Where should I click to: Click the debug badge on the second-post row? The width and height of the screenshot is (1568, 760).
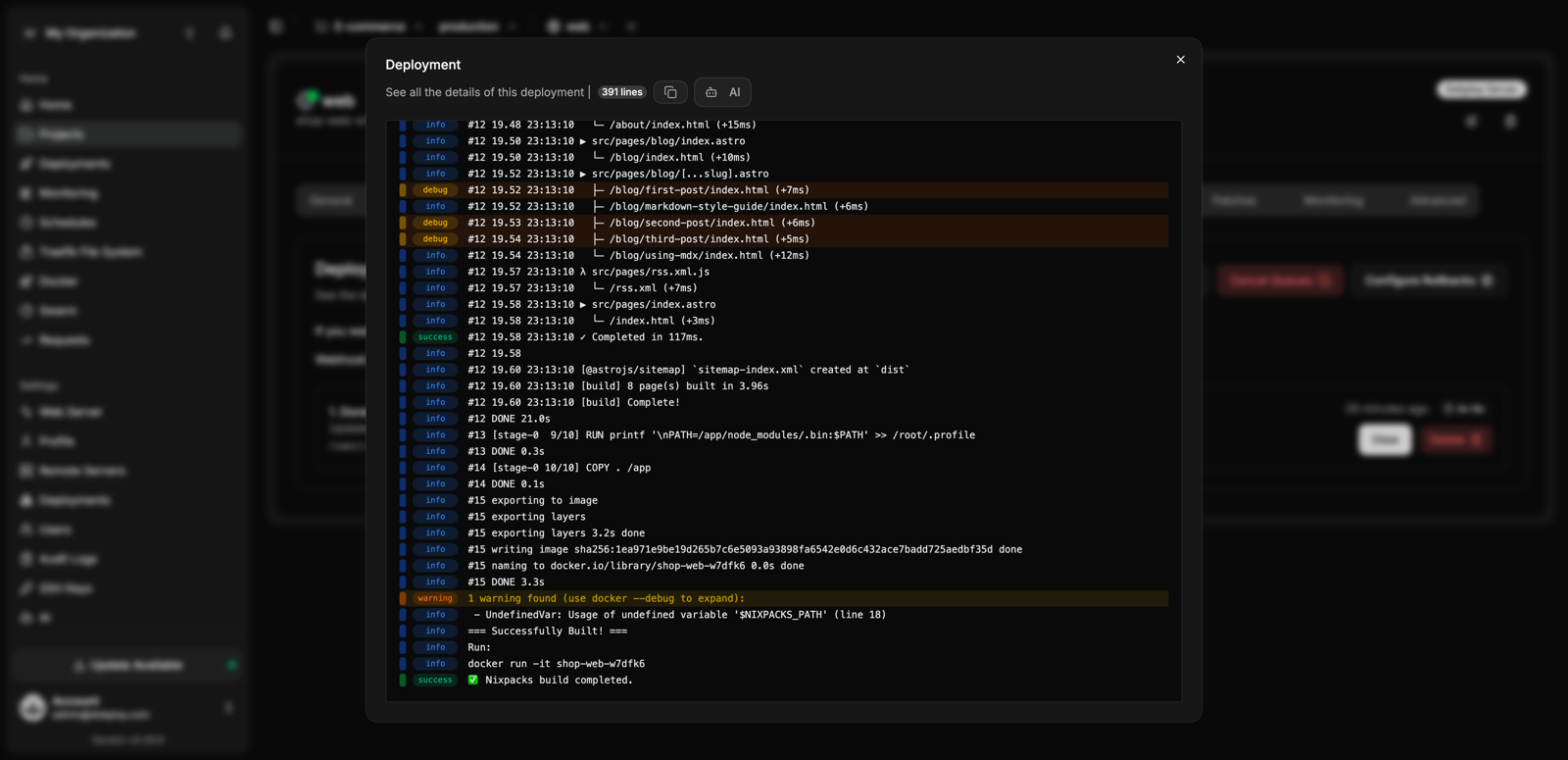[435, 223]
